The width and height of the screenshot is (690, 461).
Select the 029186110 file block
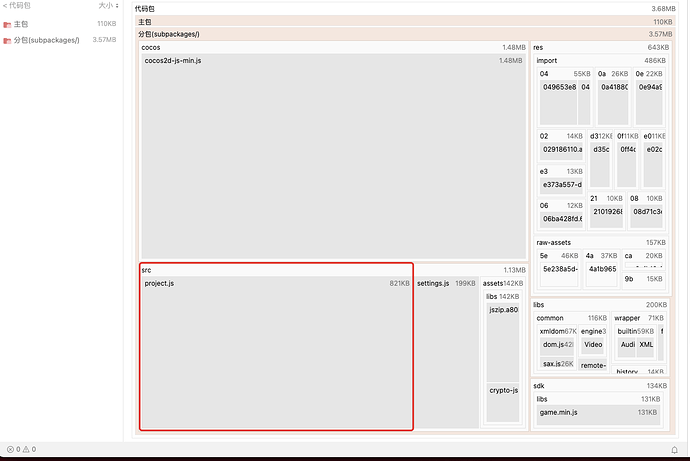click(561, 151)
